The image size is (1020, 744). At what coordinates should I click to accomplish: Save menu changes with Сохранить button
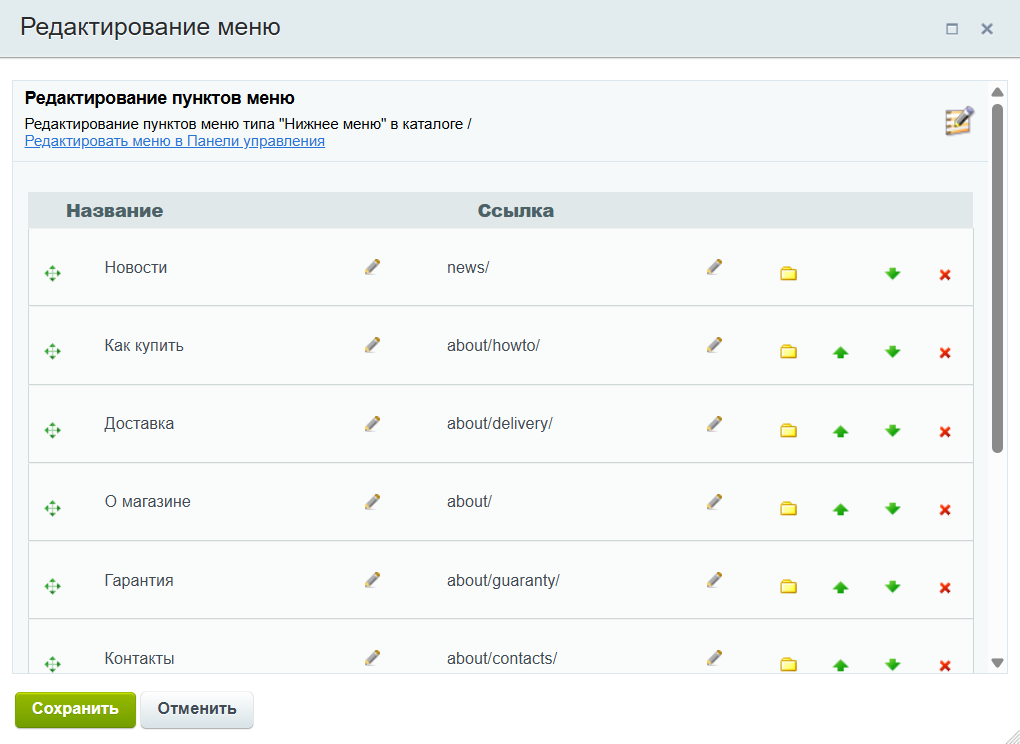(x=75, y=709)
